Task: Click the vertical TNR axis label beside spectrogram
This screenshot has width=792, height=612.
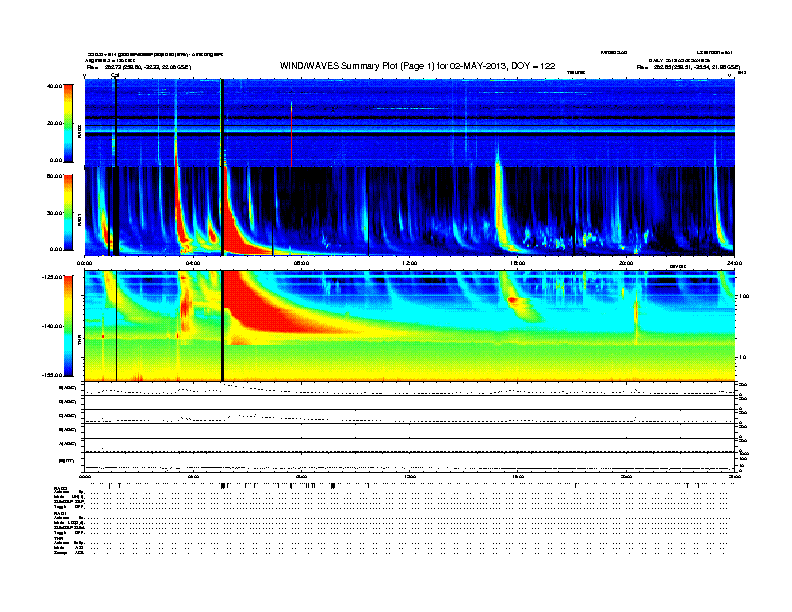Action: click(79, 342)
